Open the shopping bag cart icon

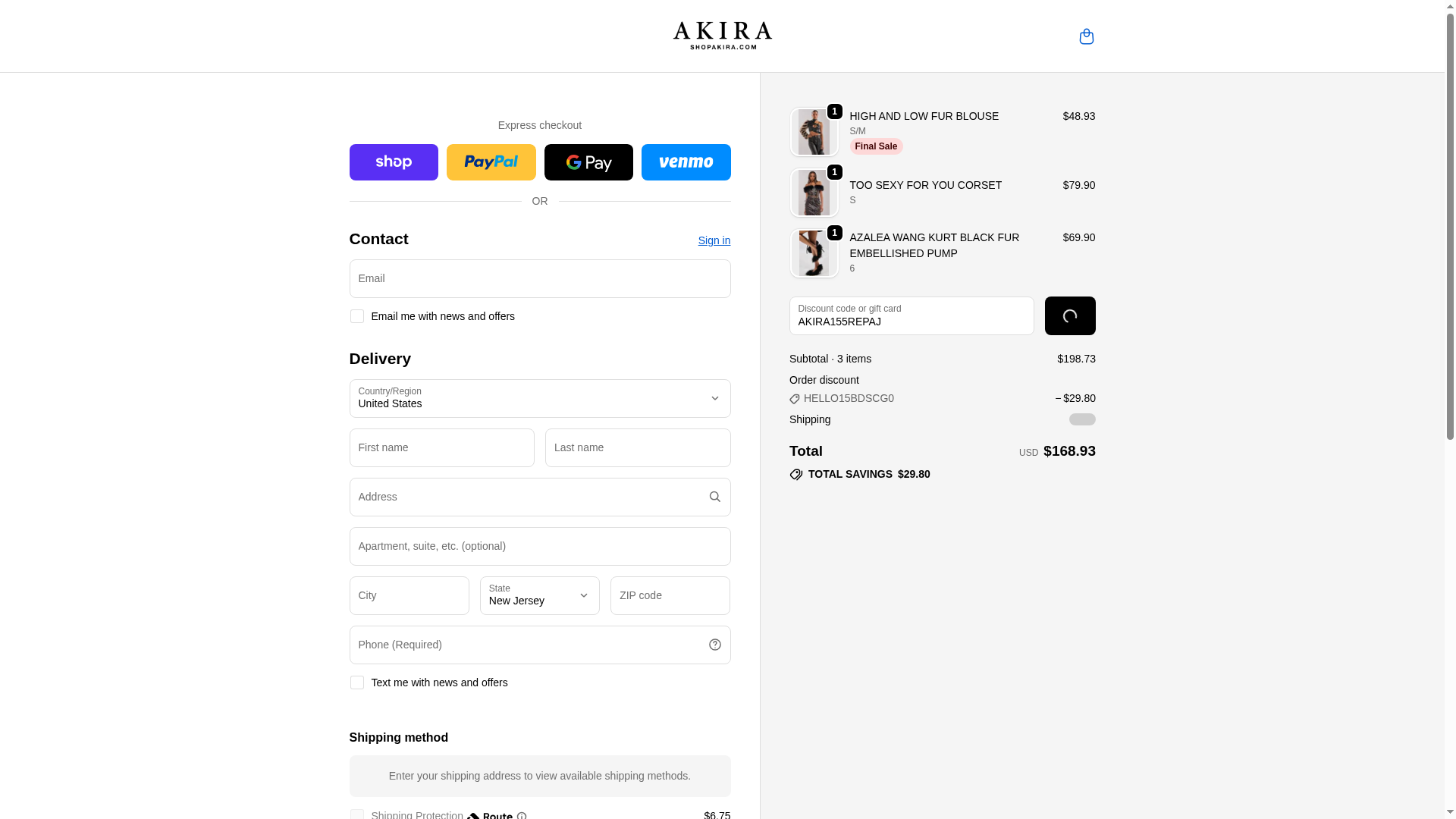pos(1086,36)
